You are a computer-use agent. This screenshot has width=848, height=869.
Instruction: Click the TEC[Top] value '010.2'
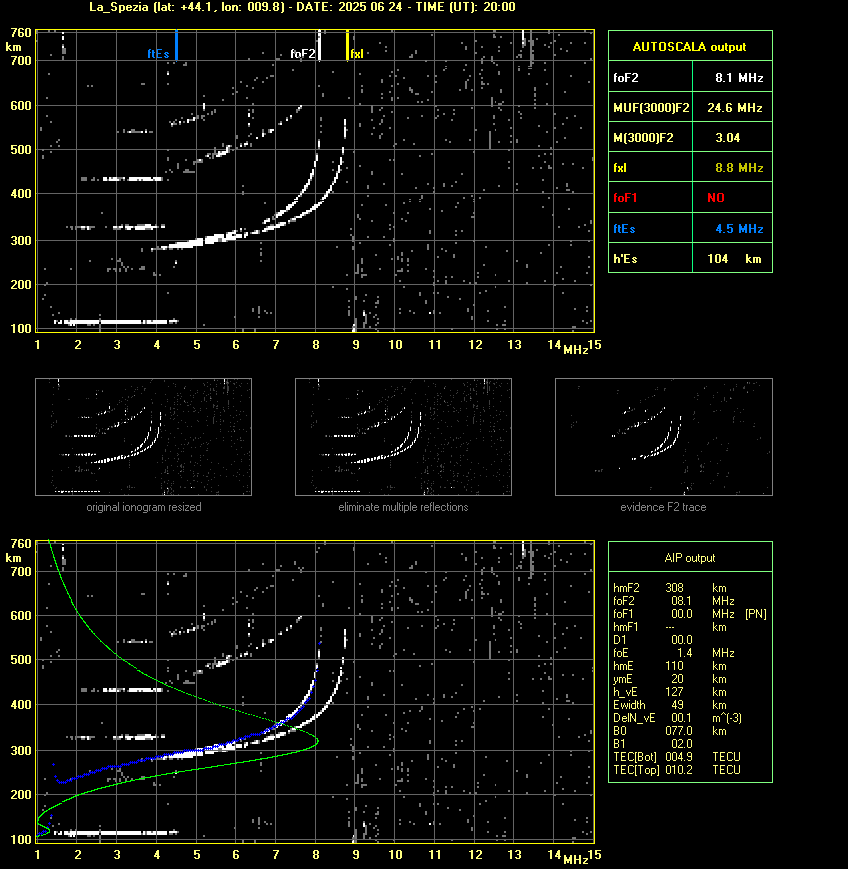point(679,770)
